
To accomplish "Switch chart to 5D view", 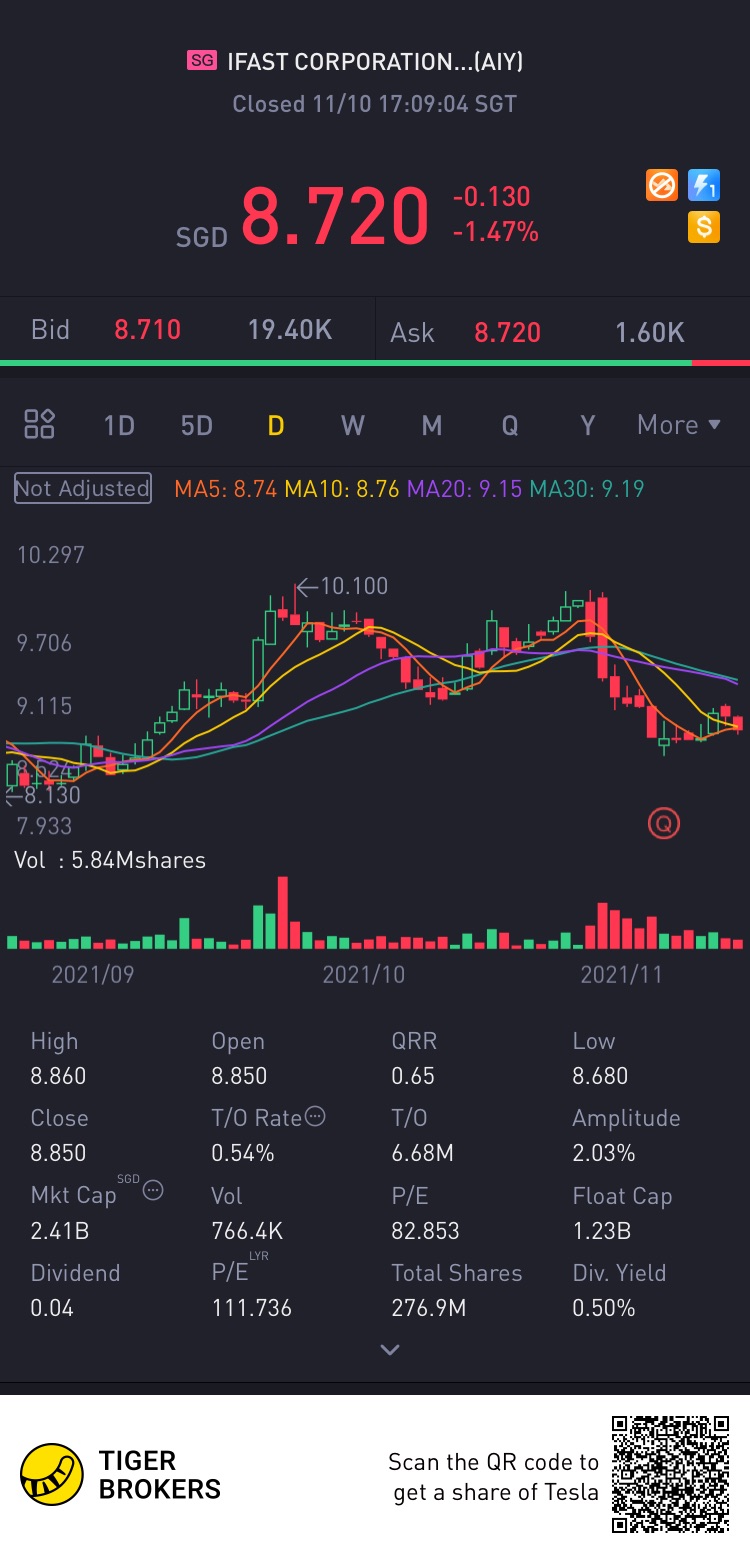I will coord(197,425).
